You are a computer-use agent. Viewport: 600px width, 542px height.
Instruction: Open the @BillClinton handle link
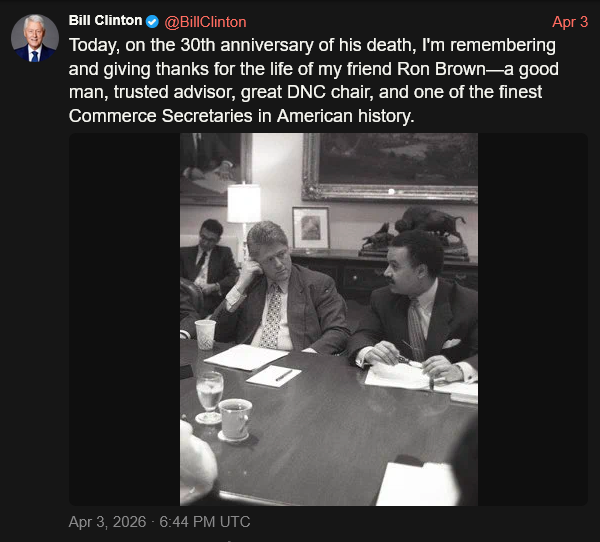[205, 22]
